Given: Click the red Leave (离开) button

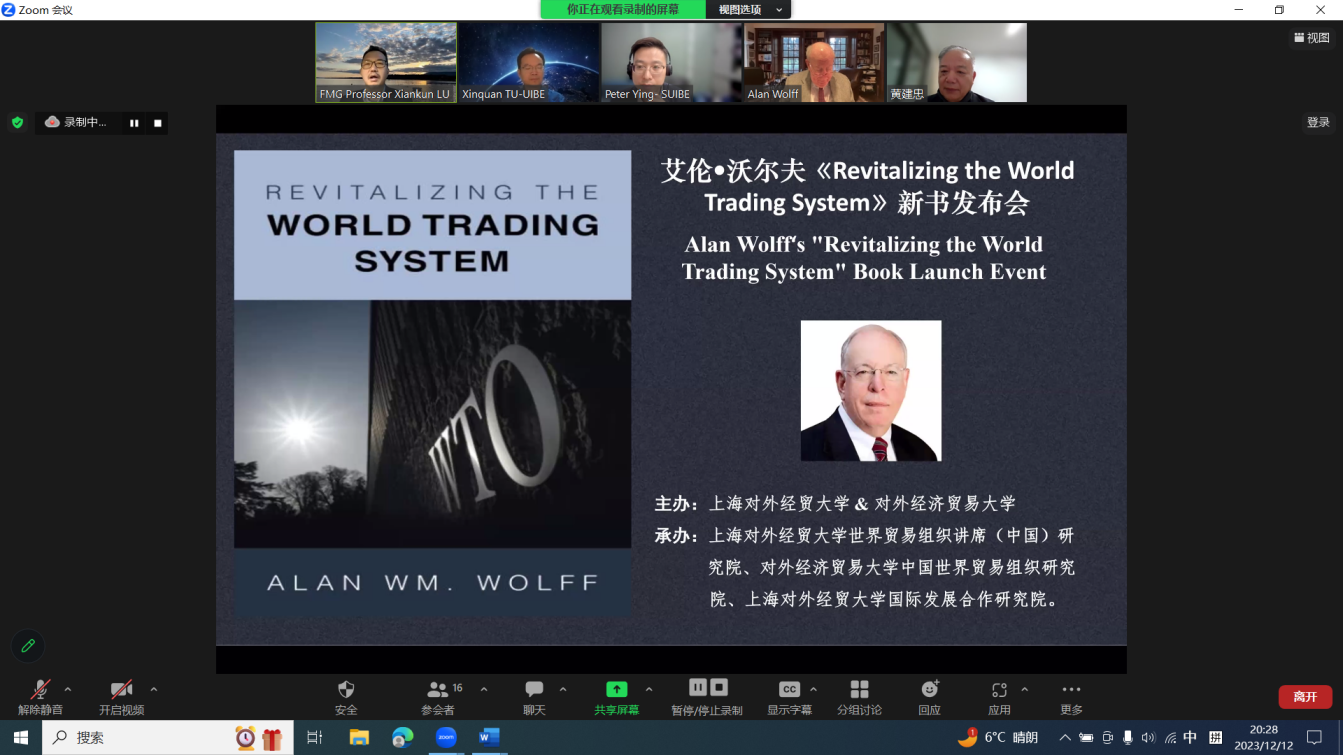Looking at the screenshot, I should point(1304,697).
